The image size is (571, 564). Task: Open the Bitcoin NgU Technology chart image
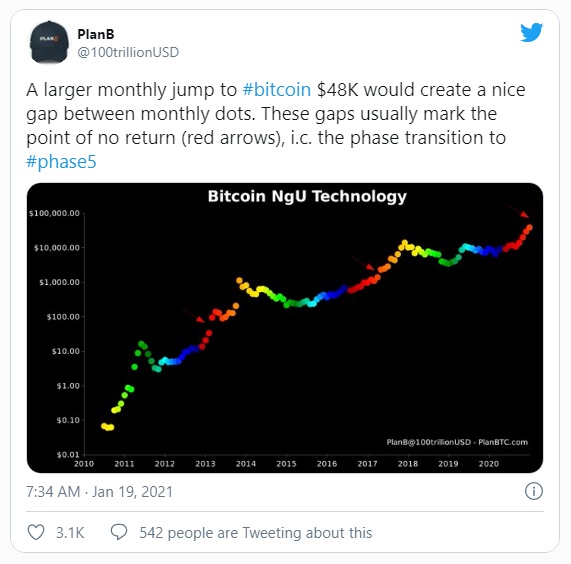coord(285,328)
